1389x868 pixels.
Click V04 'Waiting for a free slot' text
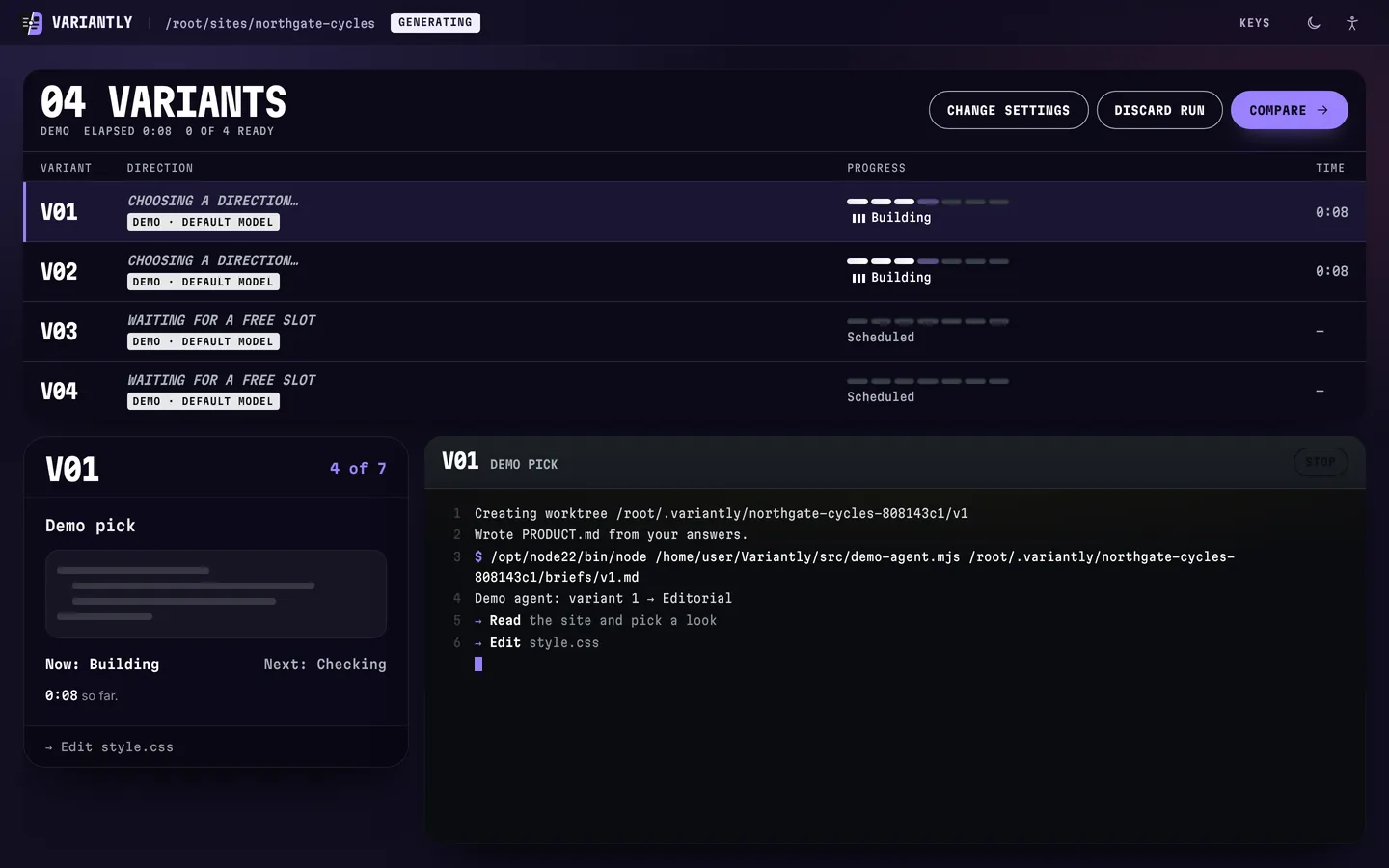point(222,380)
